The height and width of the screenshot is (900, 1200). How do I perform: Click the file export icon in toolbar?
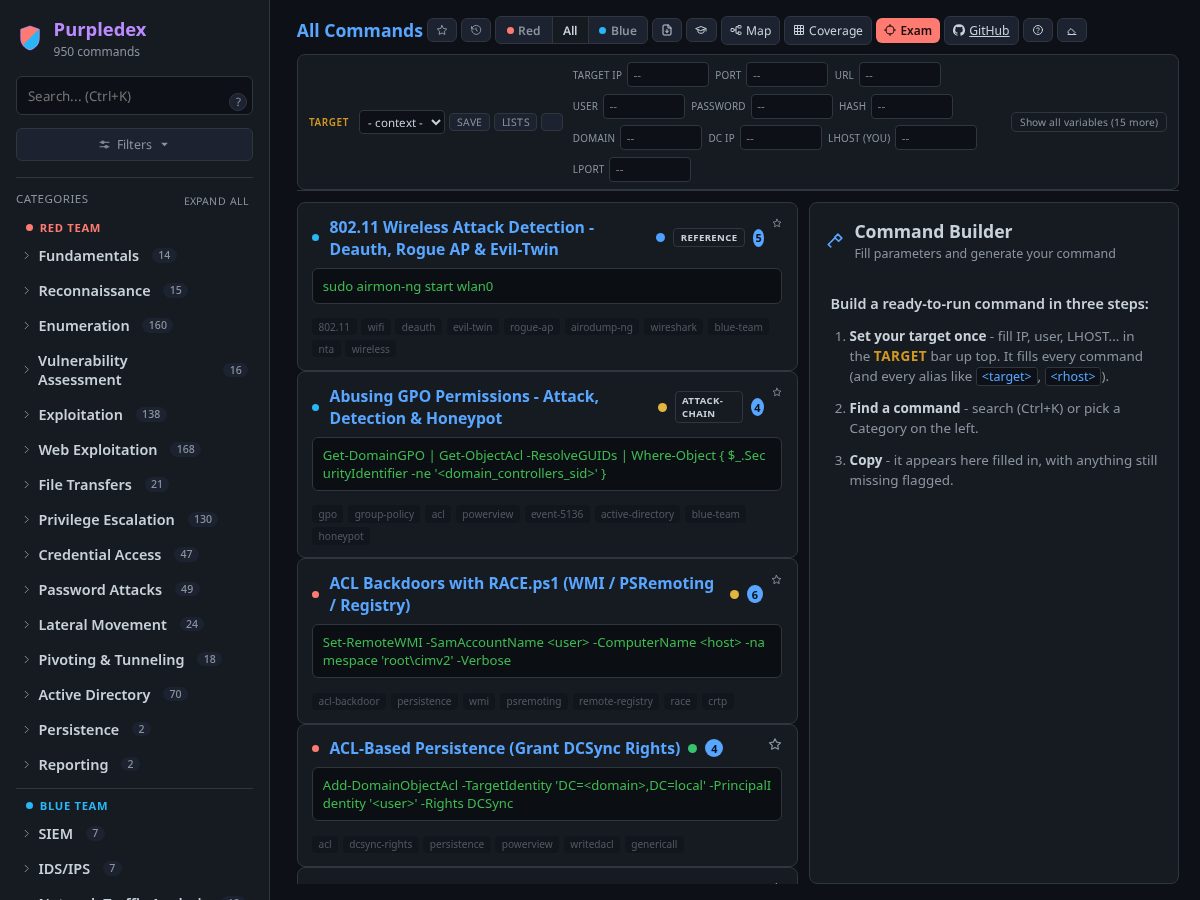coord(667,30)
